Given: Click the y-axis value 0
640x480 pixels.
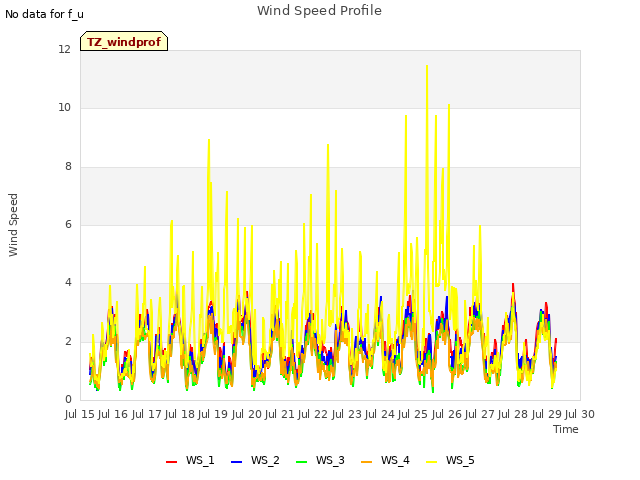Looking at the screenshot, I should click(x=68, y=399).
